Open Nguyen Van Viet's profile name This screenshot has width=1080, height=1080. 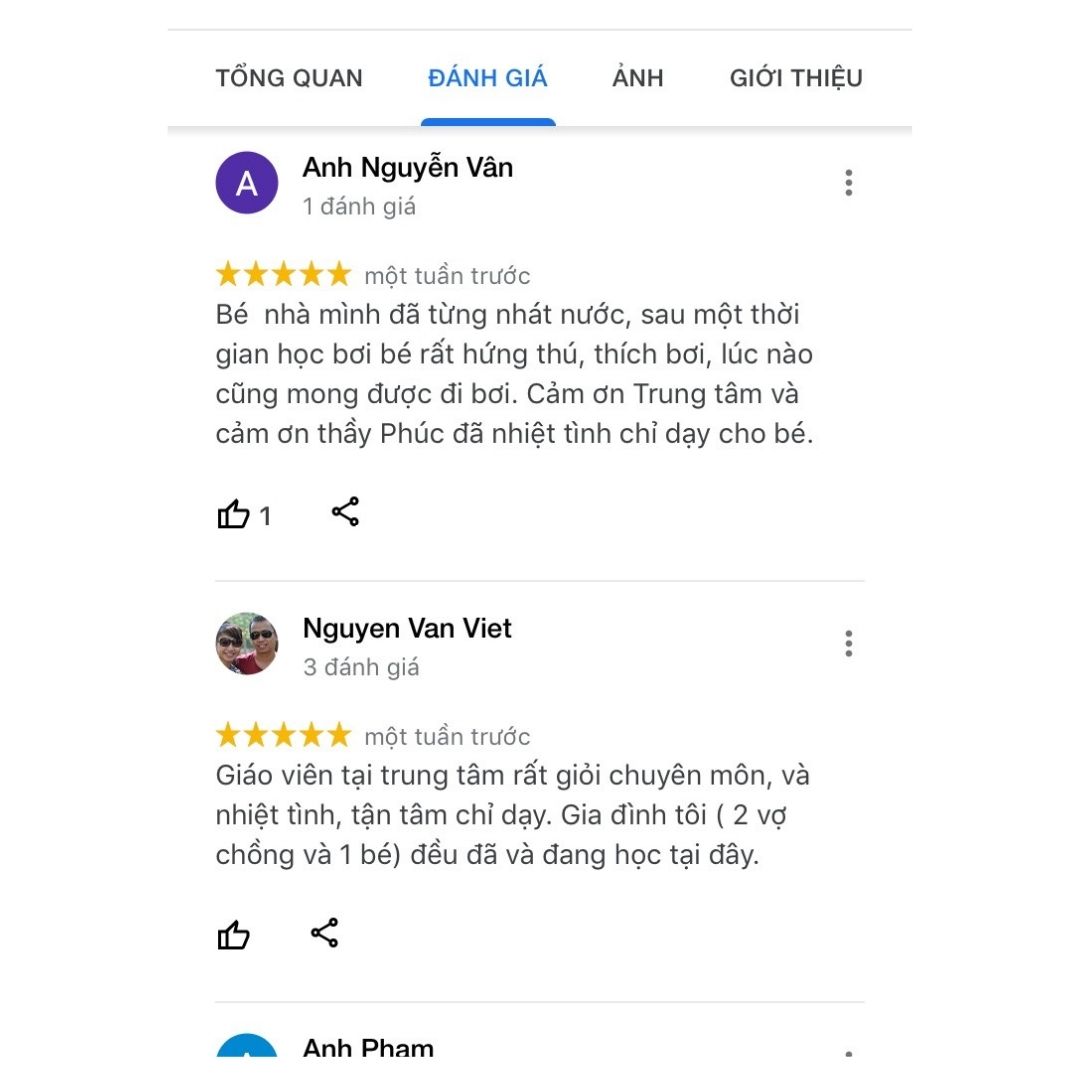pyautogui.click(x=407, y=628)
